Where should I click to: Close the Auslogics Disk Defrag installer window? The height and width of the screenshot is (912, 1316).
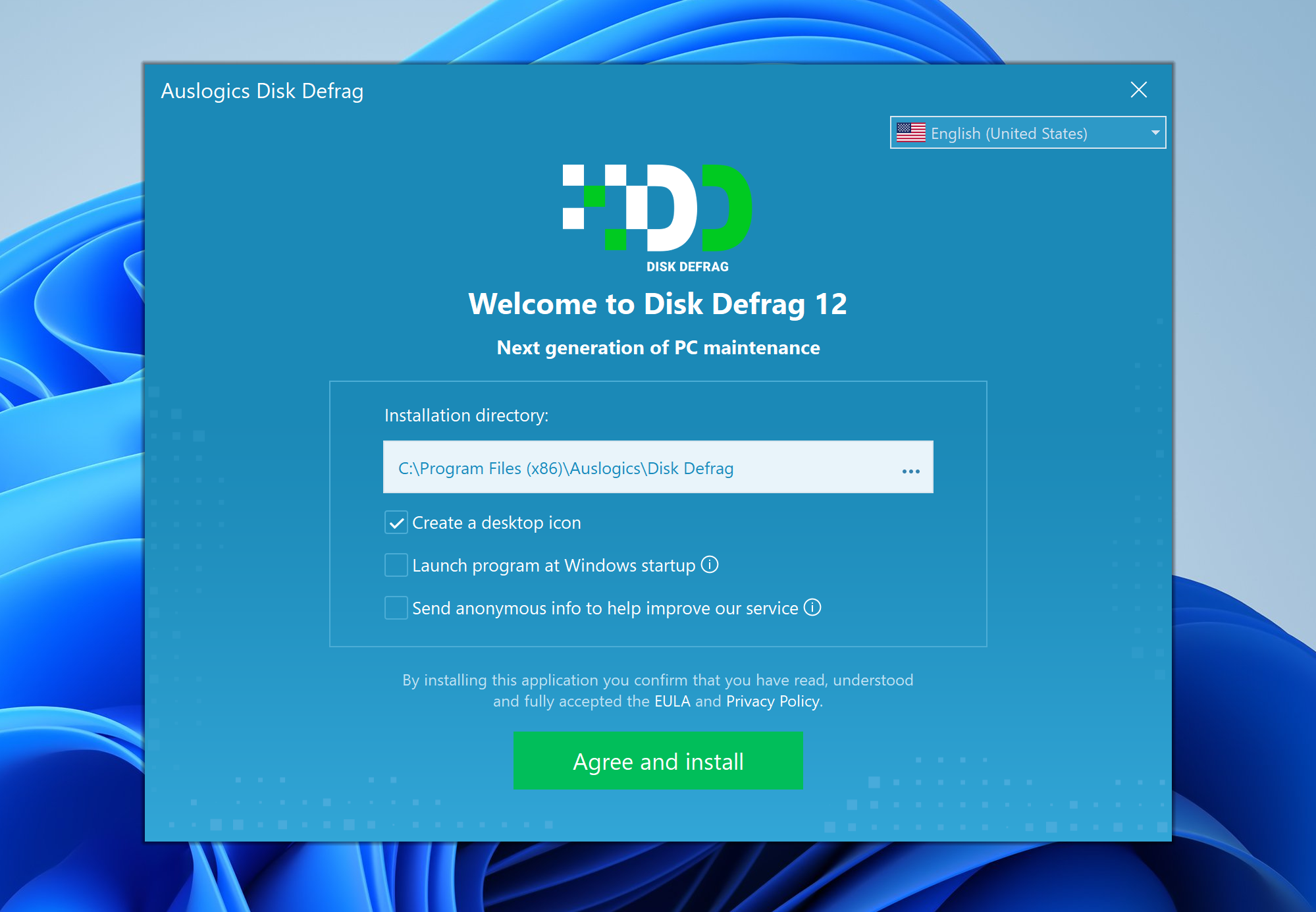pos(1138,90)
